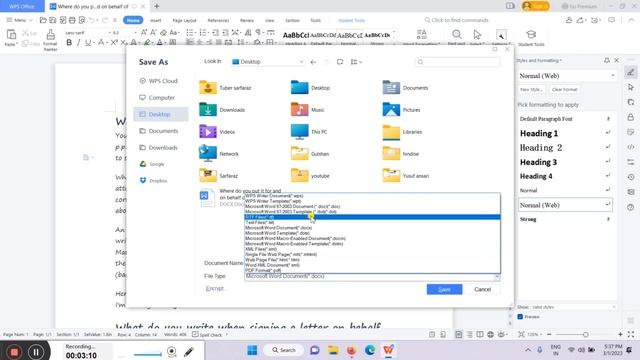The height and width of the screenshot is (360, 640).
Task: Open the WPS Office app in taskbar
Action: [x=388, y=350]
